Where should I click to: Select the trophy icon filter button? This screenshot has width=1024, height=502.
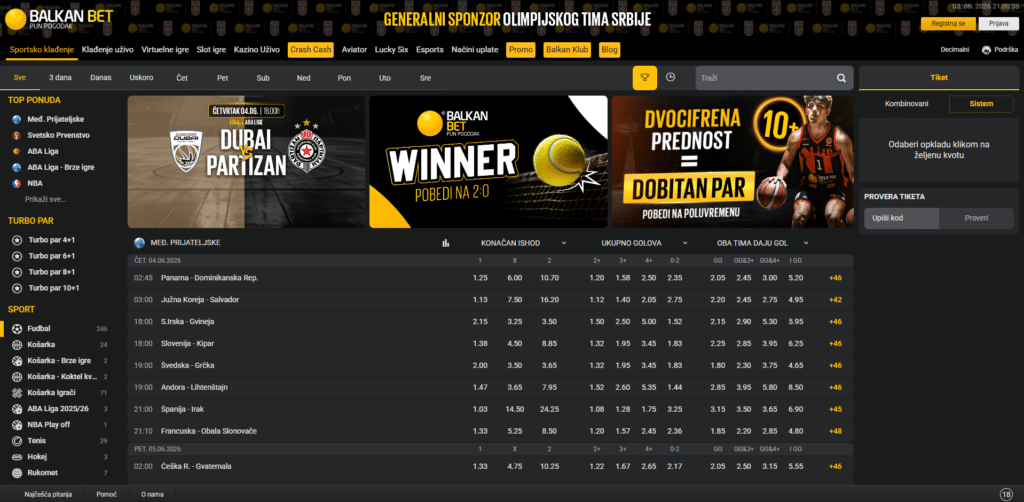point(645,78)
